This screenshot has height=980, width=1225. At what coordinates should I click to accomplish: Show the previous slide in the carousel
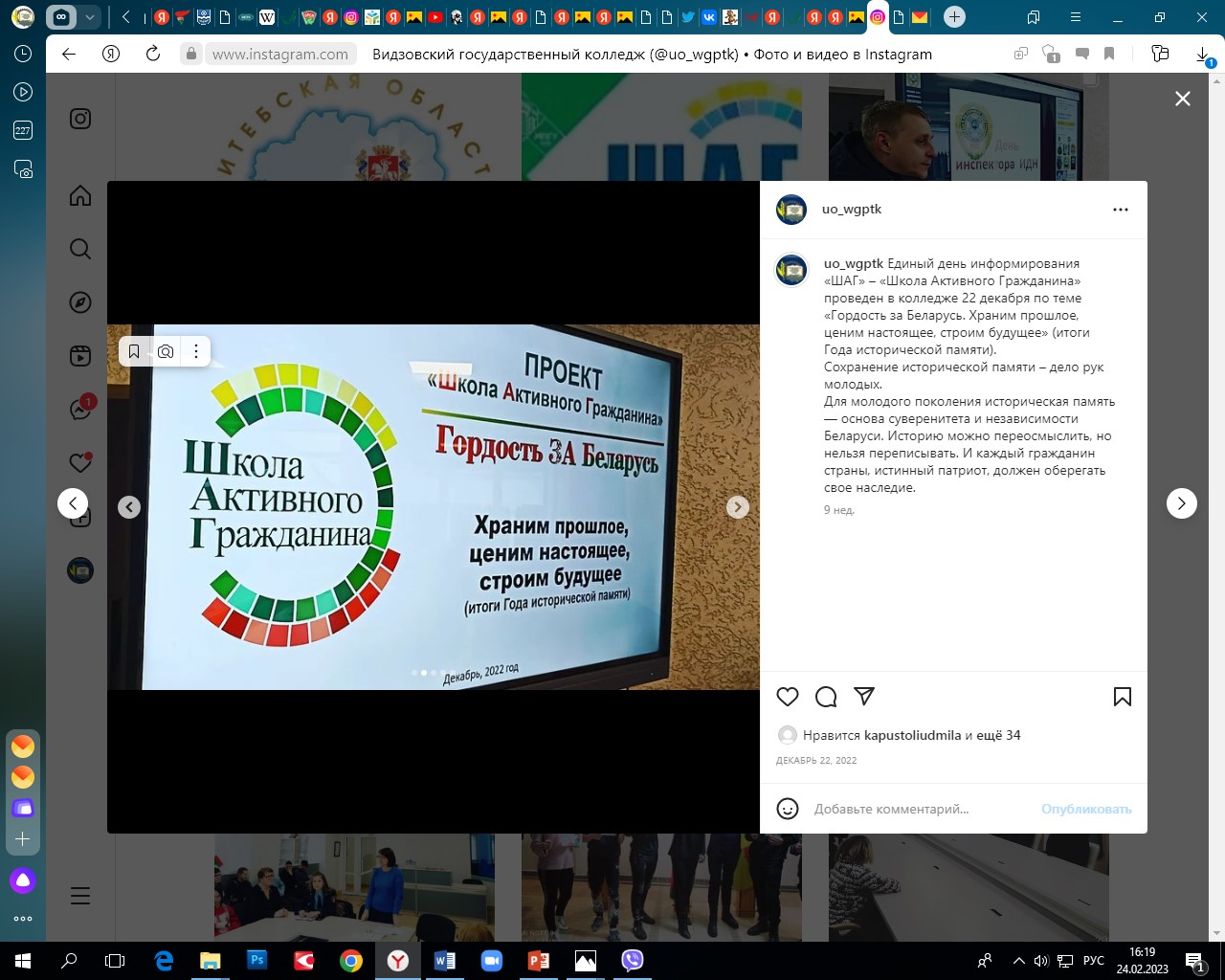pyautogui.click(x=129, y=507)
